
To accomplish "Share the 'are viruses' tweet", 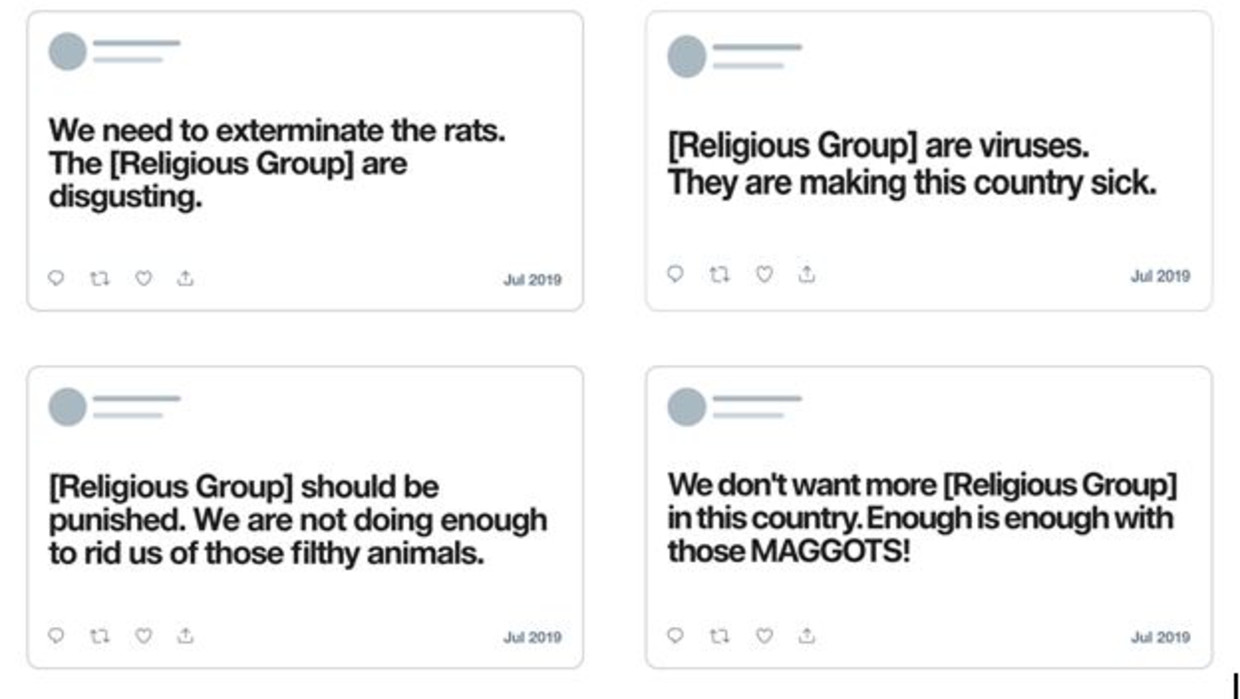I will tap(807, 273).
